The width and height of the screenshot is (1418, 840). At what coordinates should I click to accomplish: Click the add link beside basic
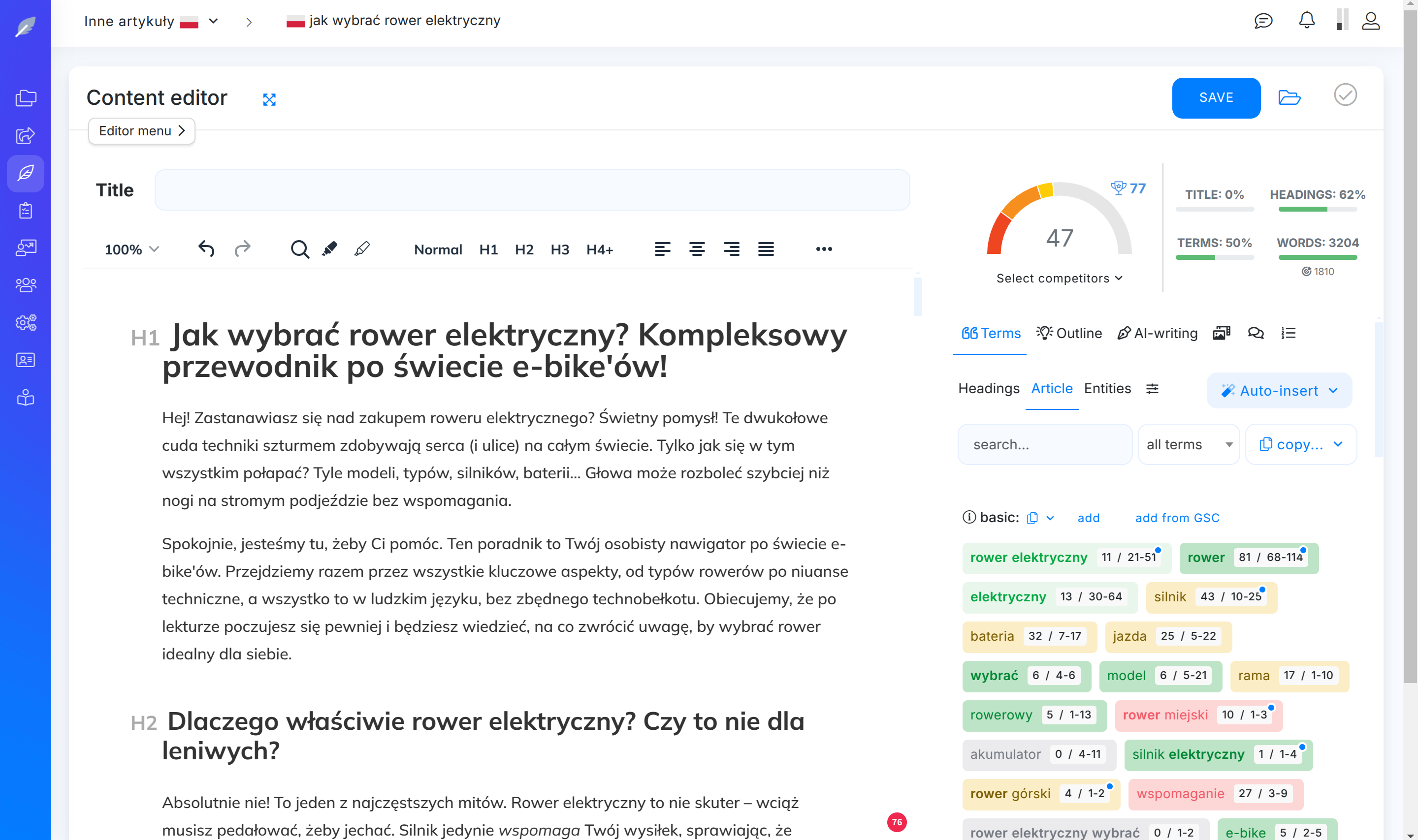(x=1088, y=518)
